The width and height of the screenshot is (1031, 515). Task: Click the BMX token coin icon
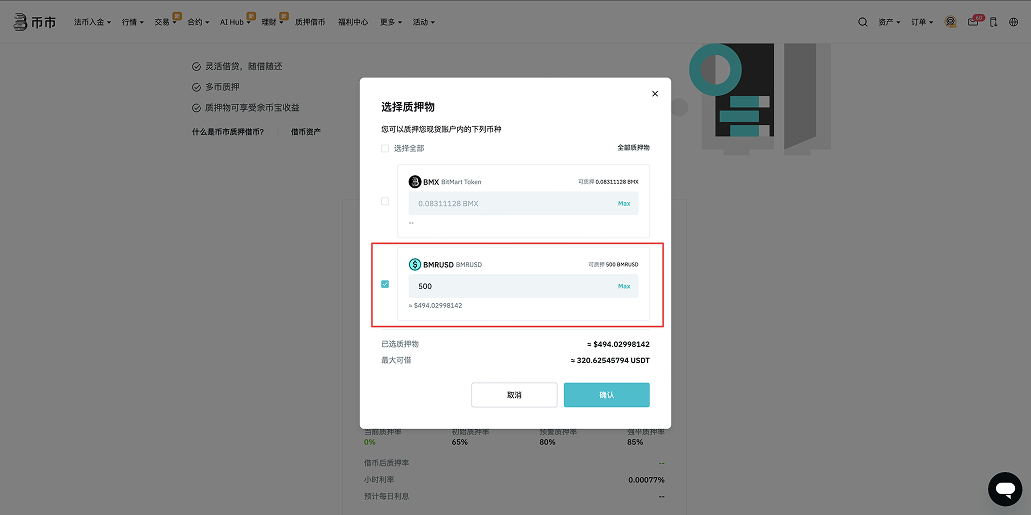[415, 182]
